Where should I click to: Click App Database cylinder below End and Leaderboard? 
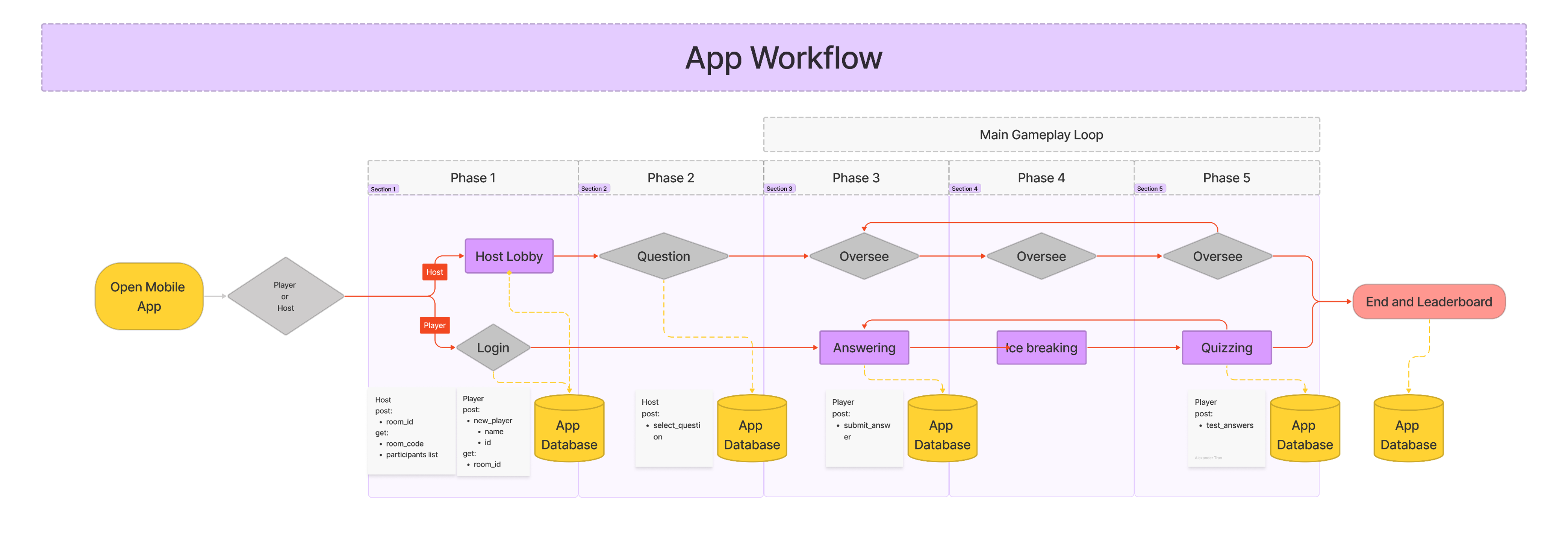point(1408,430)
